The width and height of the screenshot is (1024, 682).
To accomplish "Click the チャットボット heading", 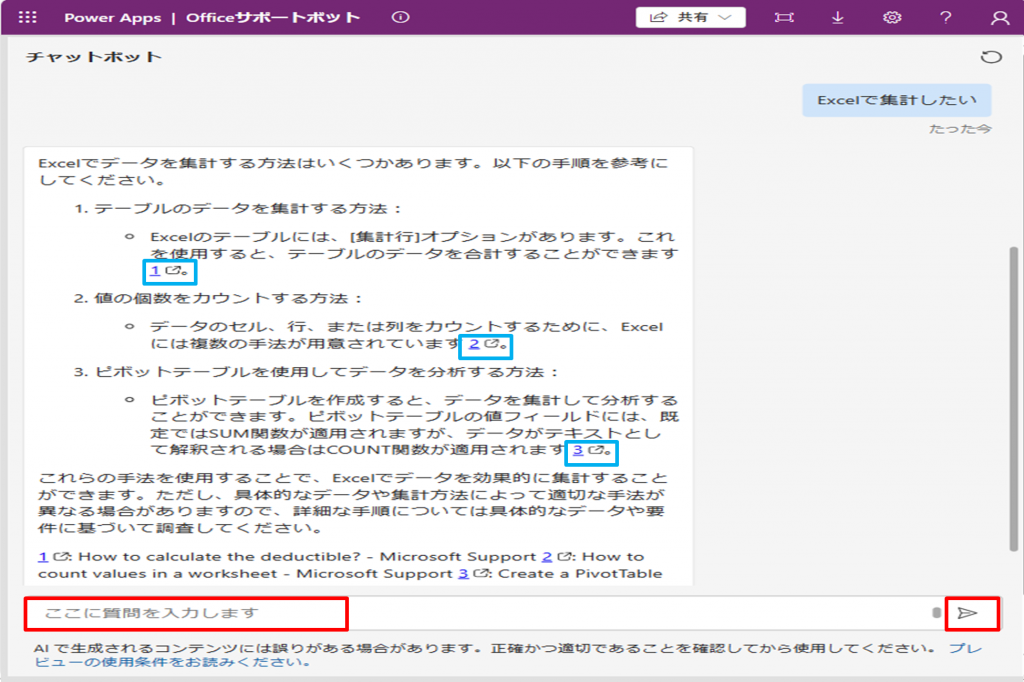I will tap(94, 57).
